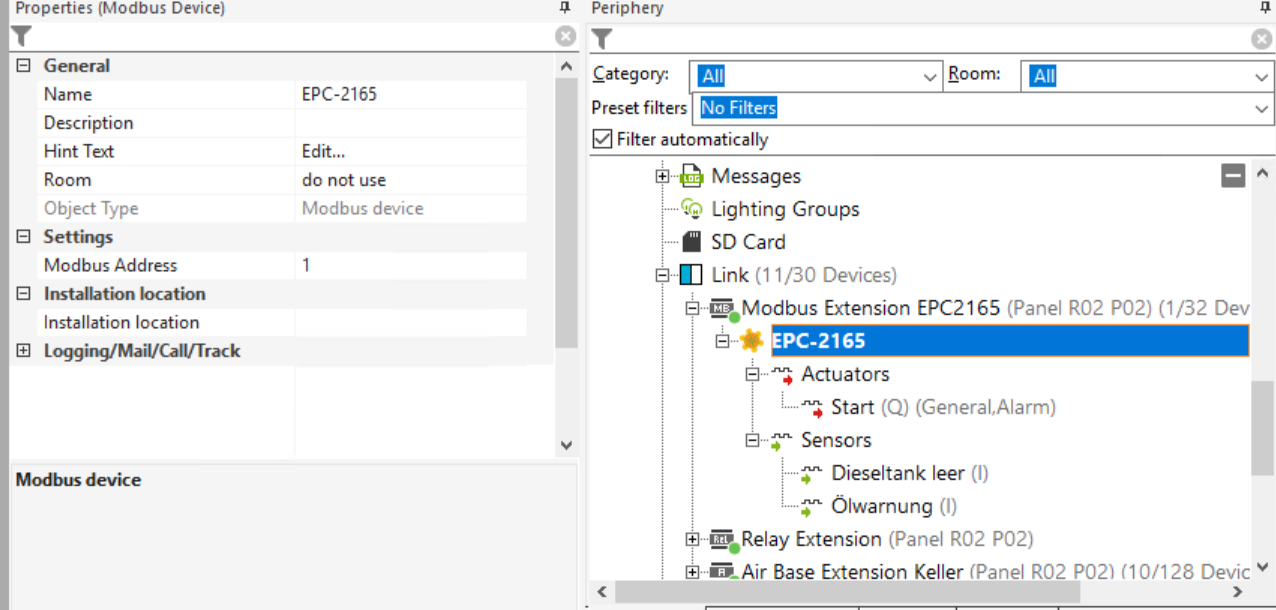The height and width of the screenshot is (610, 1276).
Task: Click the Periphery panel filter funnel icon
Action: [x=601, y=39]
